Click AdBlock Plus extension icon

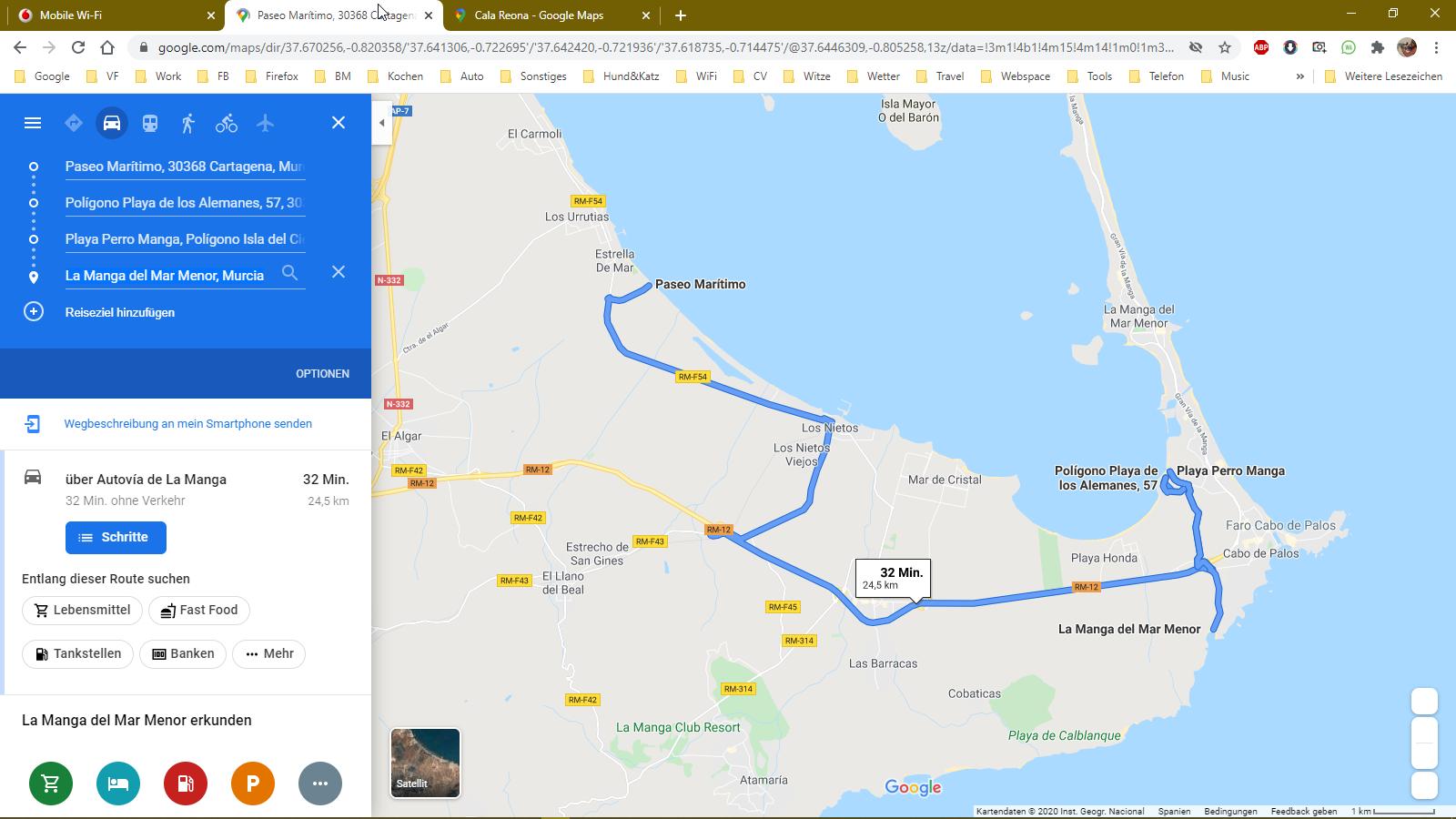click(x=1261, y=47)
